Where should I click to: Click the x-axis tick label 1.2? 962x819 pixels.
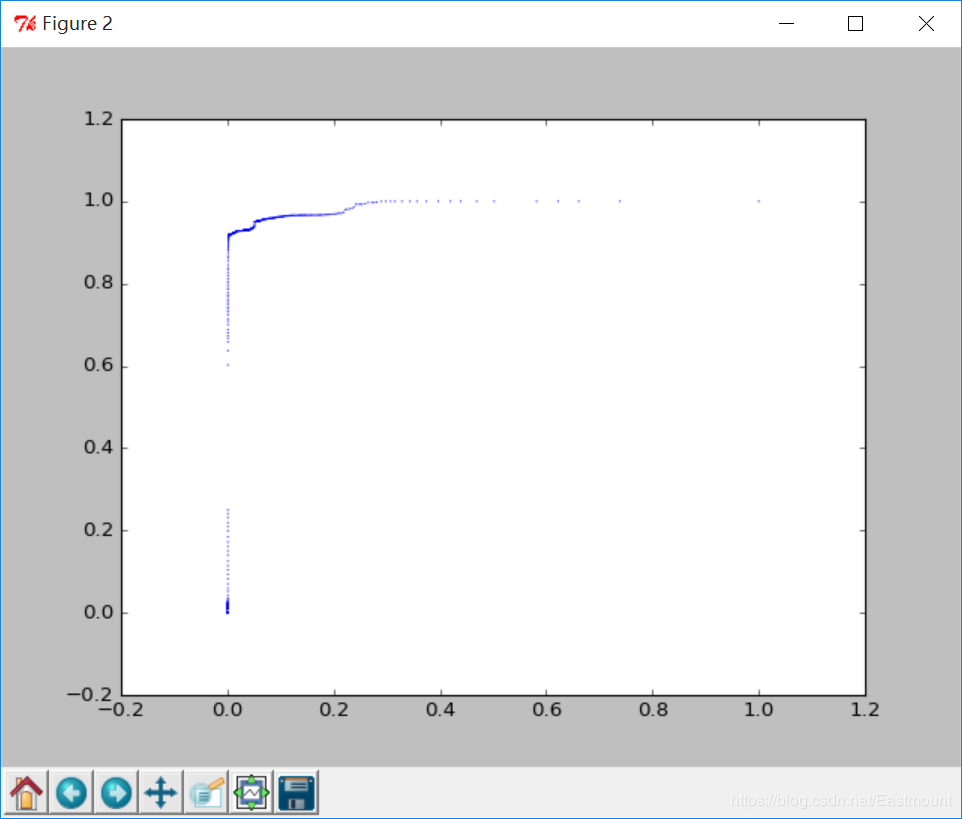coord(865,710)
